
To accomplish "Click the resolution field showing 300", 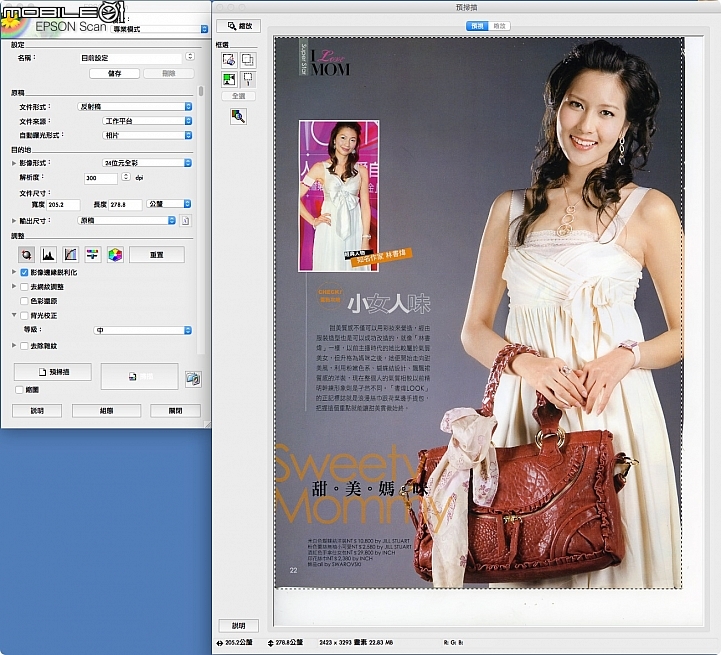I will click(101, 178).
